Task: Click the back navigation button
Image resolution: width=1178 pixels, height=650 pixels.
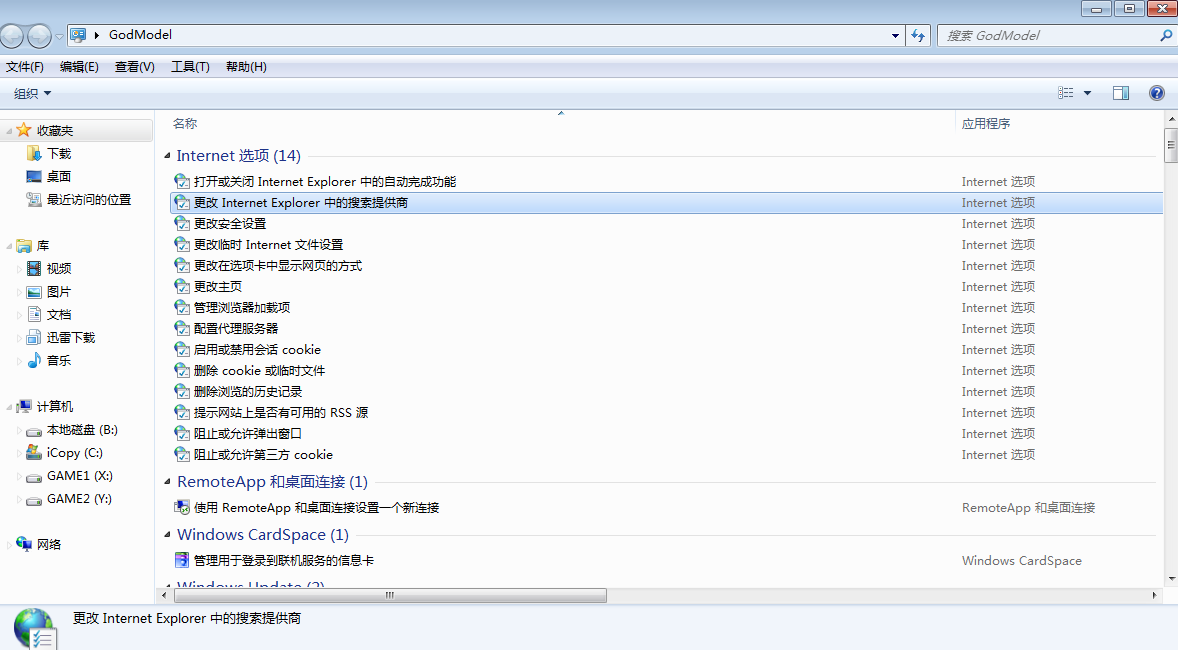Action: (x=13, y=34)
